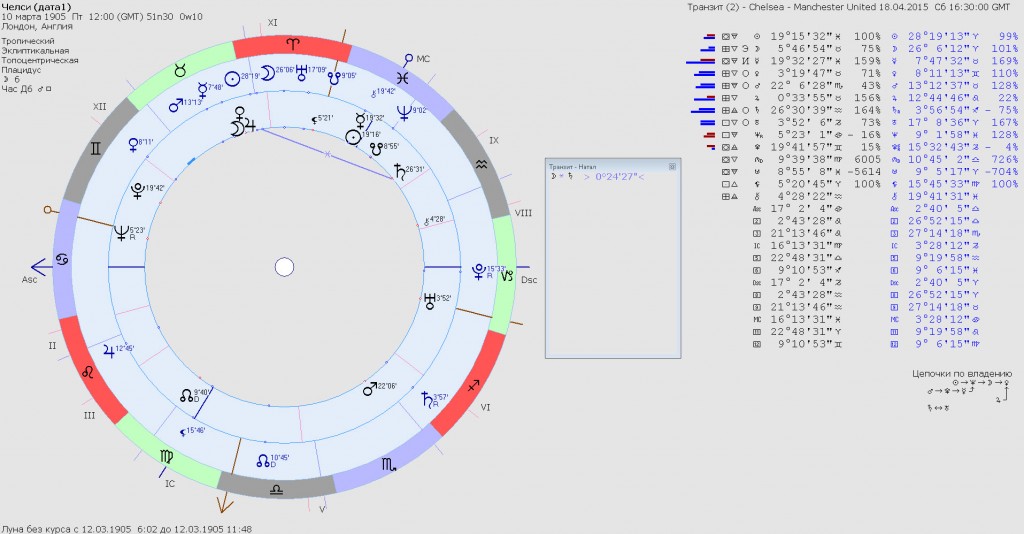Select the Cancer sign segment near Asc

coord(62,260)
